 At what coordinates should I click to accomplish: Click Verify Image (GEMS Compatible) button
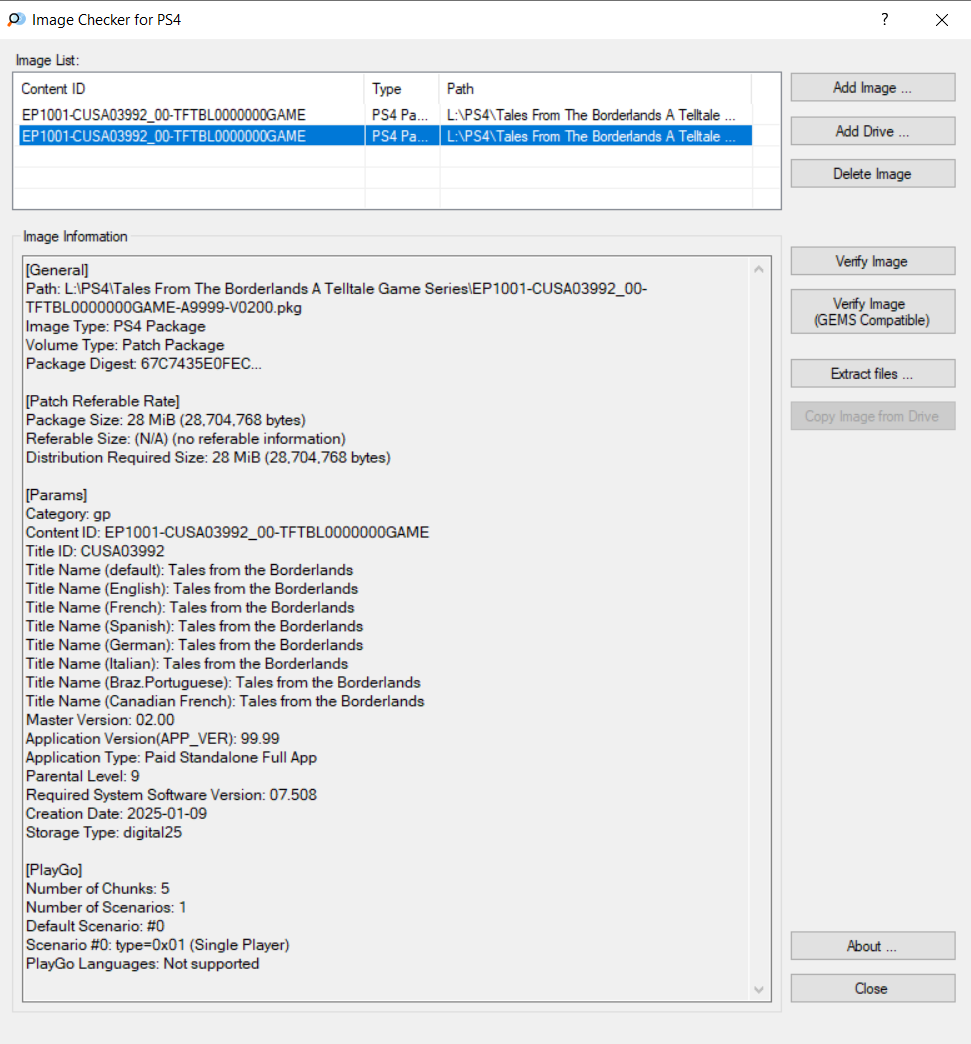[872, 312]
